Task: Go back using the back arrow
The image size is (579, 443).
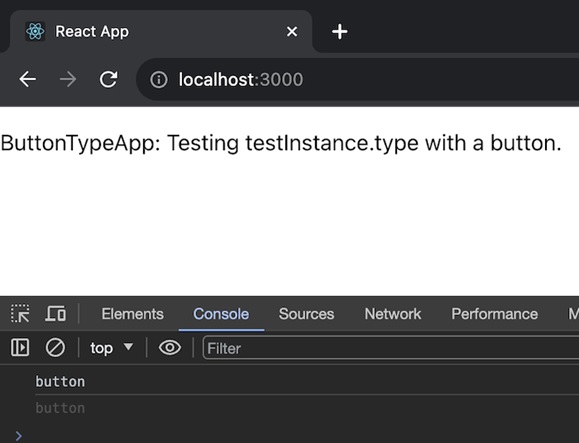Action: [28, 79]
